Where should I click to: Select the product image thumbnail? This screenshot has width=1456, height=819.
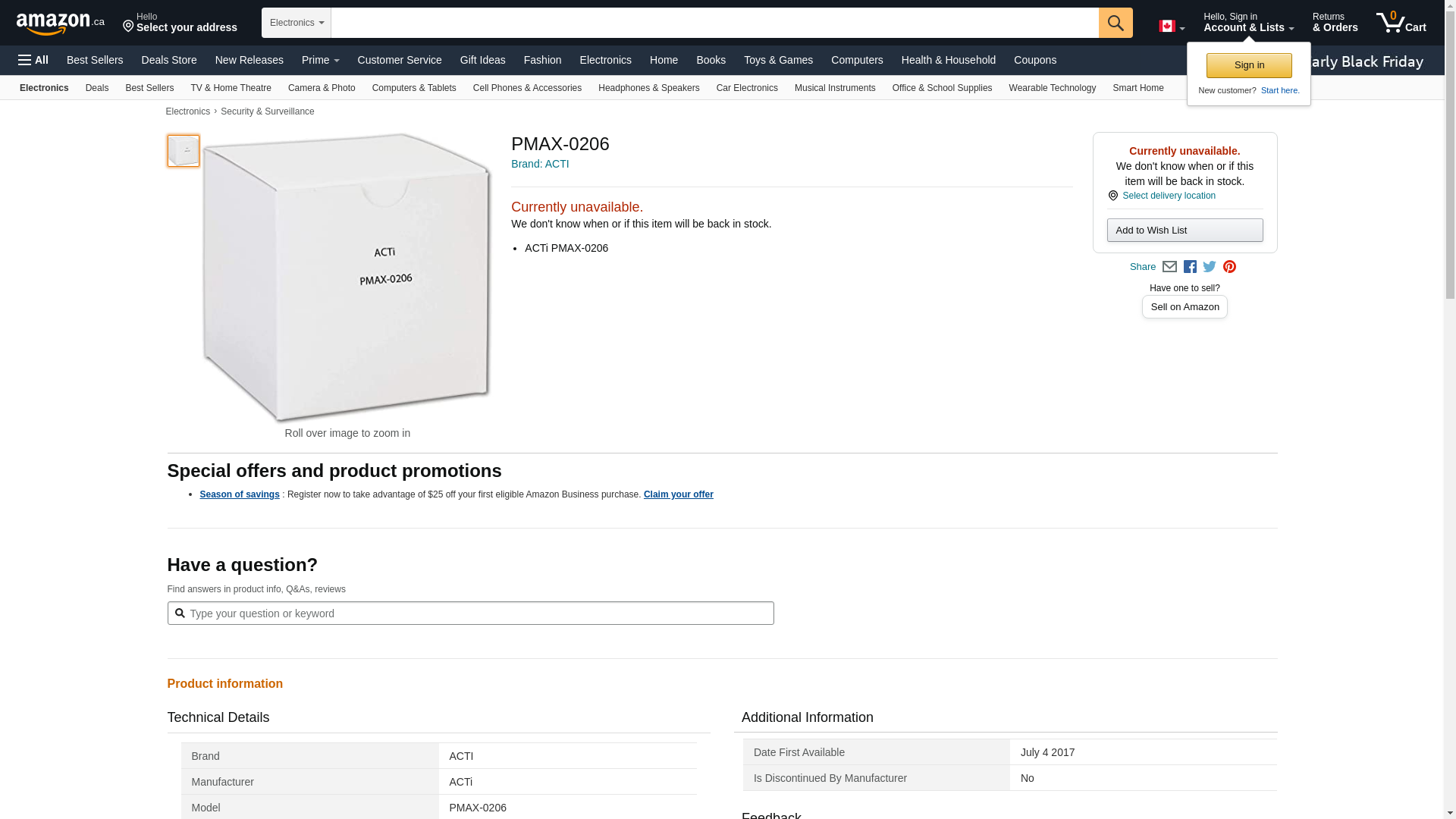coord(184,151)
